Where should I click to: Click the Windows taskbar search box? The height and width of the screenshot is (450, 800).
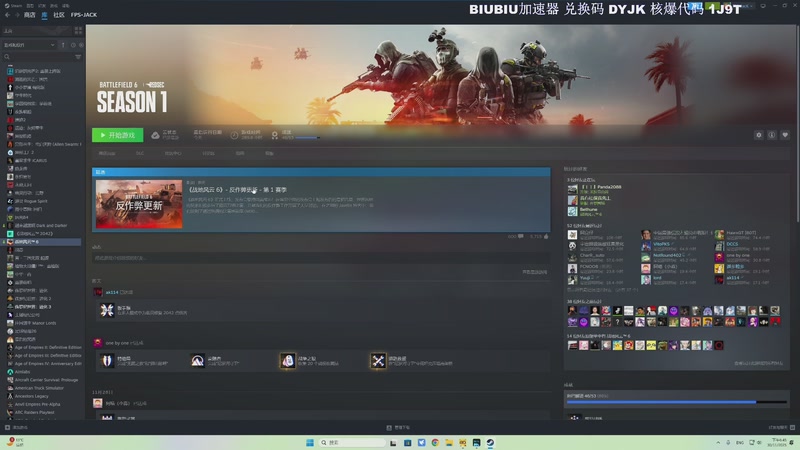coord(352,443)
